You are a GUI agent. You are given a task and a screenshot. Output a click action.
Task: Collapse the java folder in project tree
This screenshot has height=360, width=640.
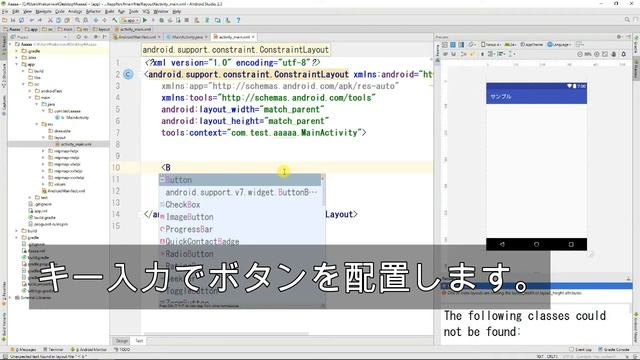tap(37, 104)
